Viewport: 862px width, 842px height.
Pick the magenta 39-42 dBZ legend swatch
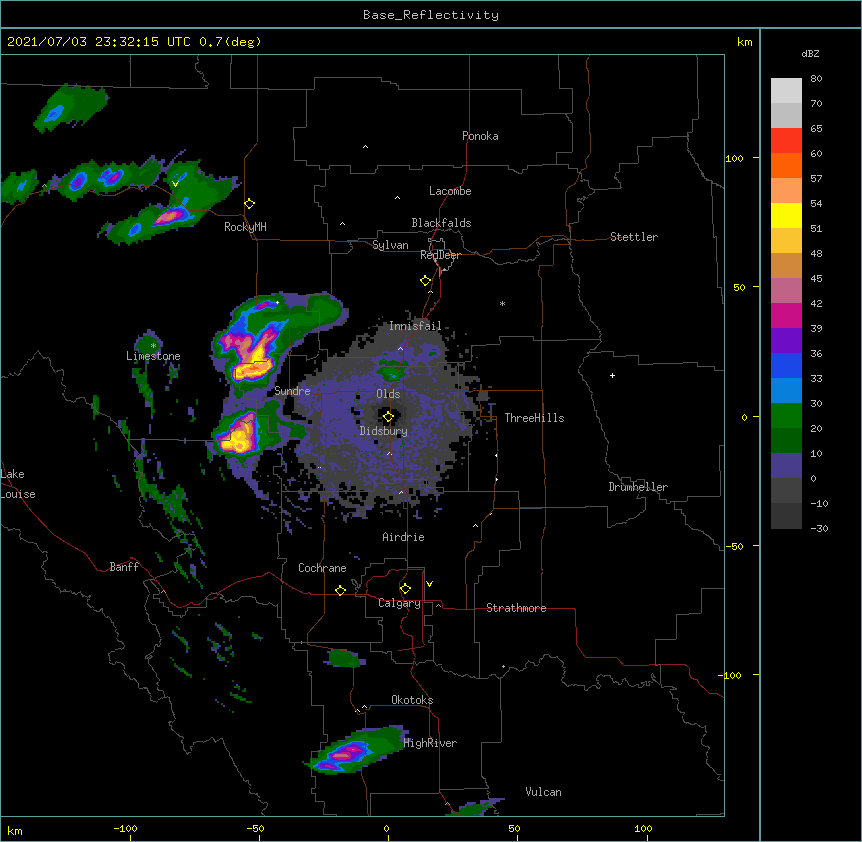[786, 315]
